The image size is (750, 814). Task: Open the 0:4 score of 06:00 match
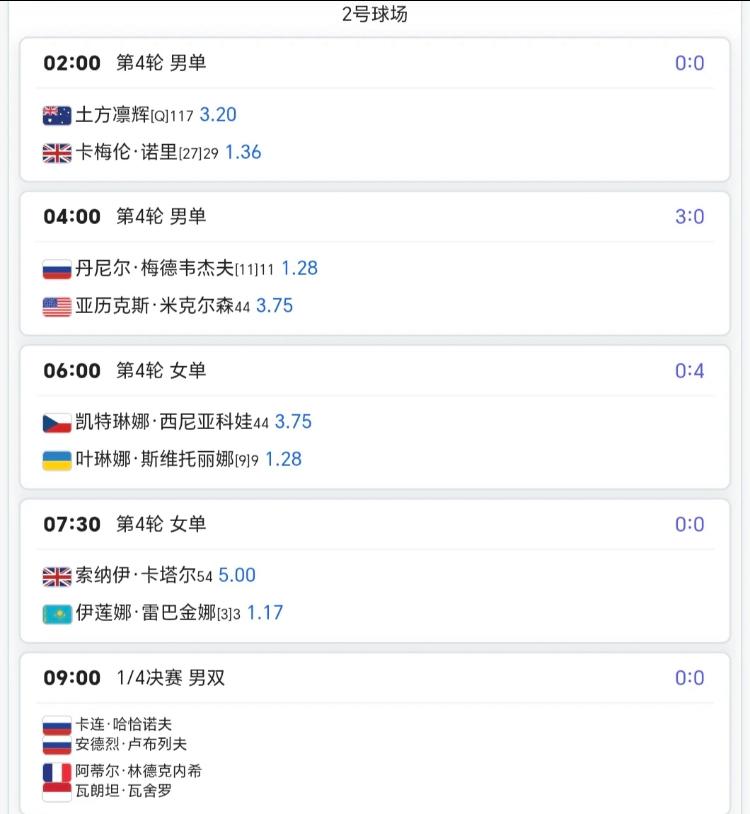click(689, 371)
